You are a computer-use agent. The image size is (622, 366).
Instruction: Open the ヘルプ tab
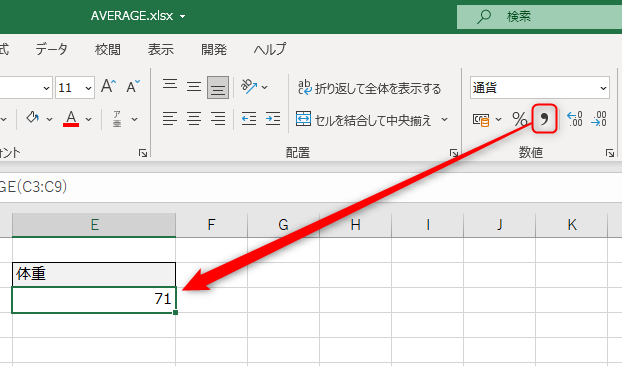pyautogui.click(x=270, y=50)
